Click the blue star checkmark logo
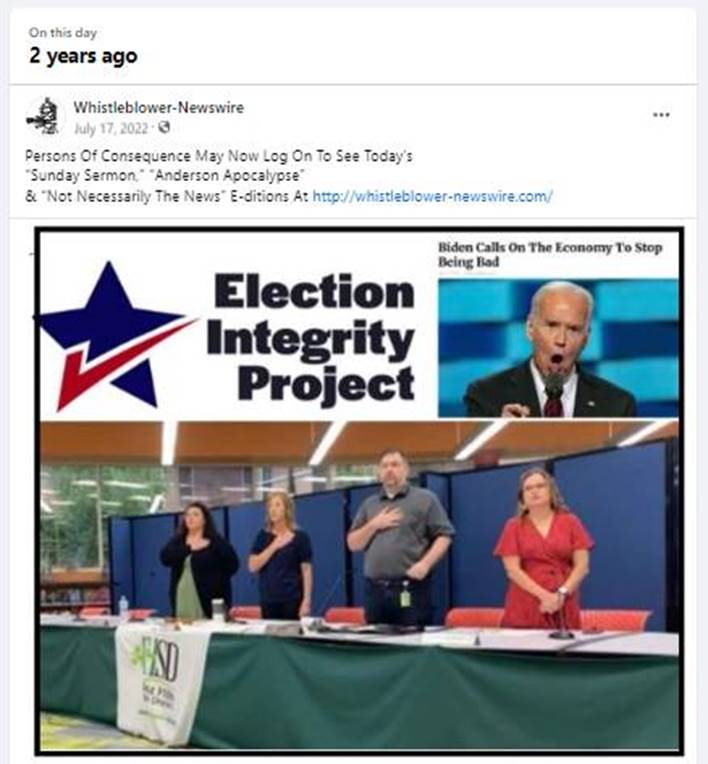The height and width of the screenshot is (764, 708). pos(115,336)
